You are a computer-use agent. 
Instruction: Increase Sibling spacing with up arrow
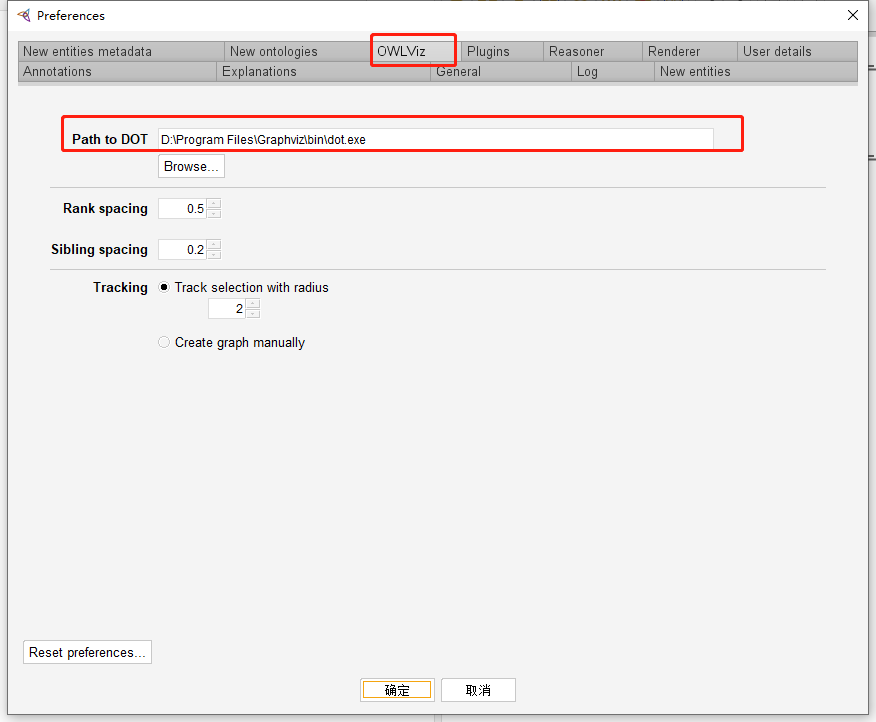(x=214, y=244)
